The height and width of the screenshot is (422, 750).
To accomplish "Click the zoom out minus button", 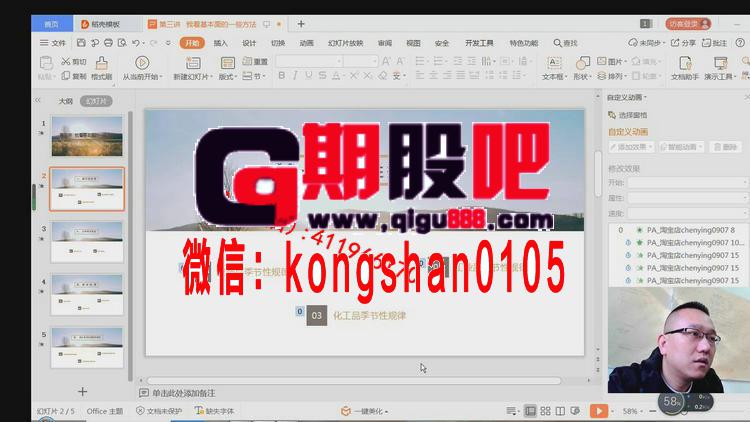I will point(653,411).
